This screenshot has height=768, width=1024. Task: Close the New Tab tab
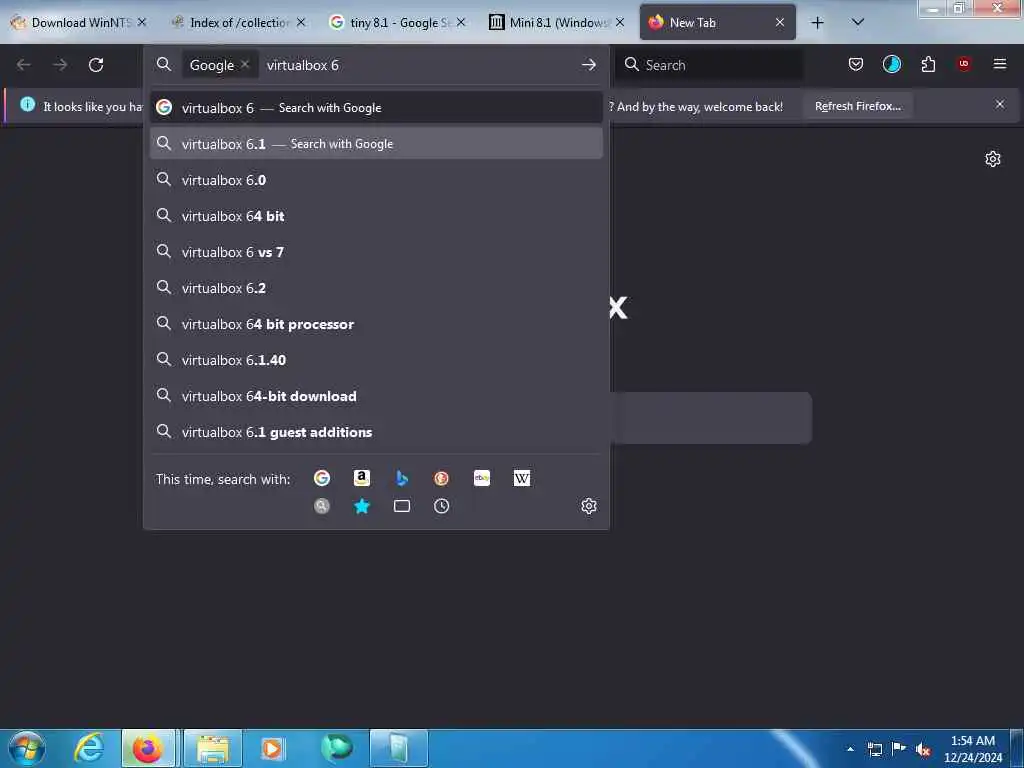coord(779,22)
